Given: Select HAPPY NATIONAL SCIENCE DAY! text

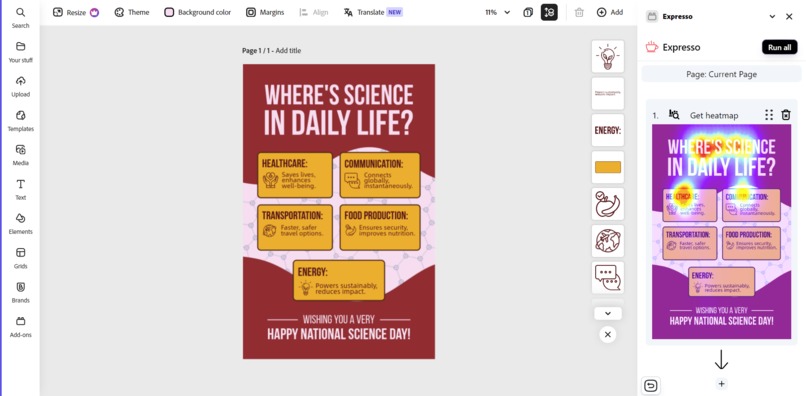Looking at the screenshot, I should [339, 334].
